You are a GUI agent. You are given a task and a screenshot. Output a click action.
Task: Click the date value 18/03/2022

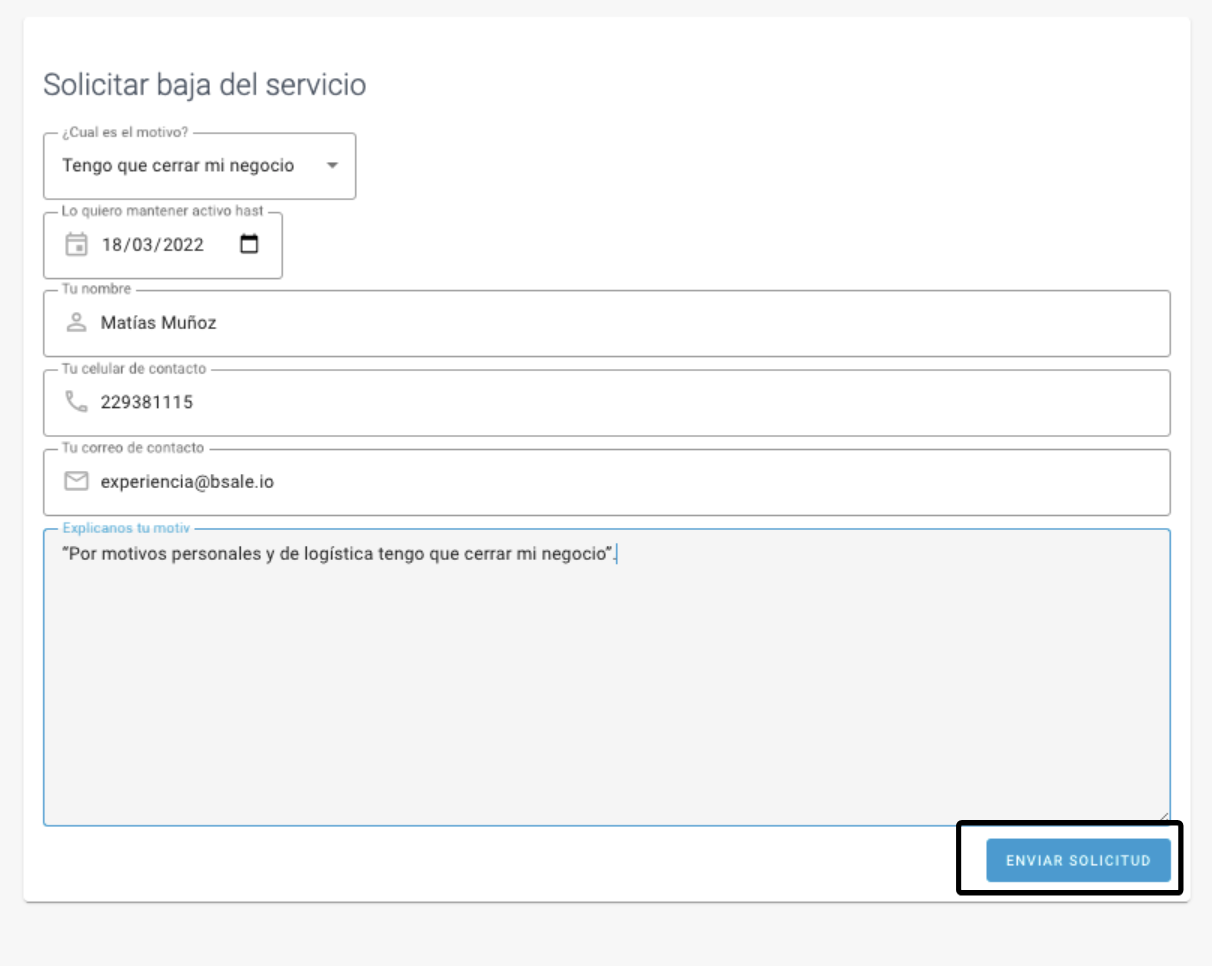click(153, 244)
